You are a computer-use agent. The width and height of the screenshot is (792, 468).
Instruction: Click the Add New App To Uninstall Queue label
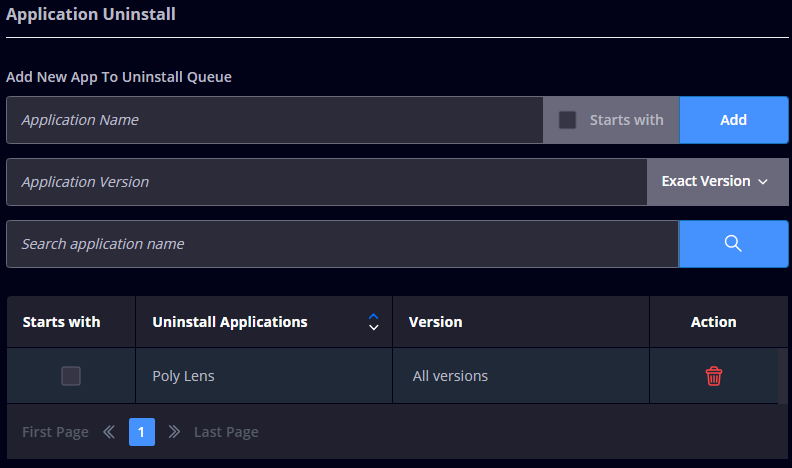tap(119, 77)
